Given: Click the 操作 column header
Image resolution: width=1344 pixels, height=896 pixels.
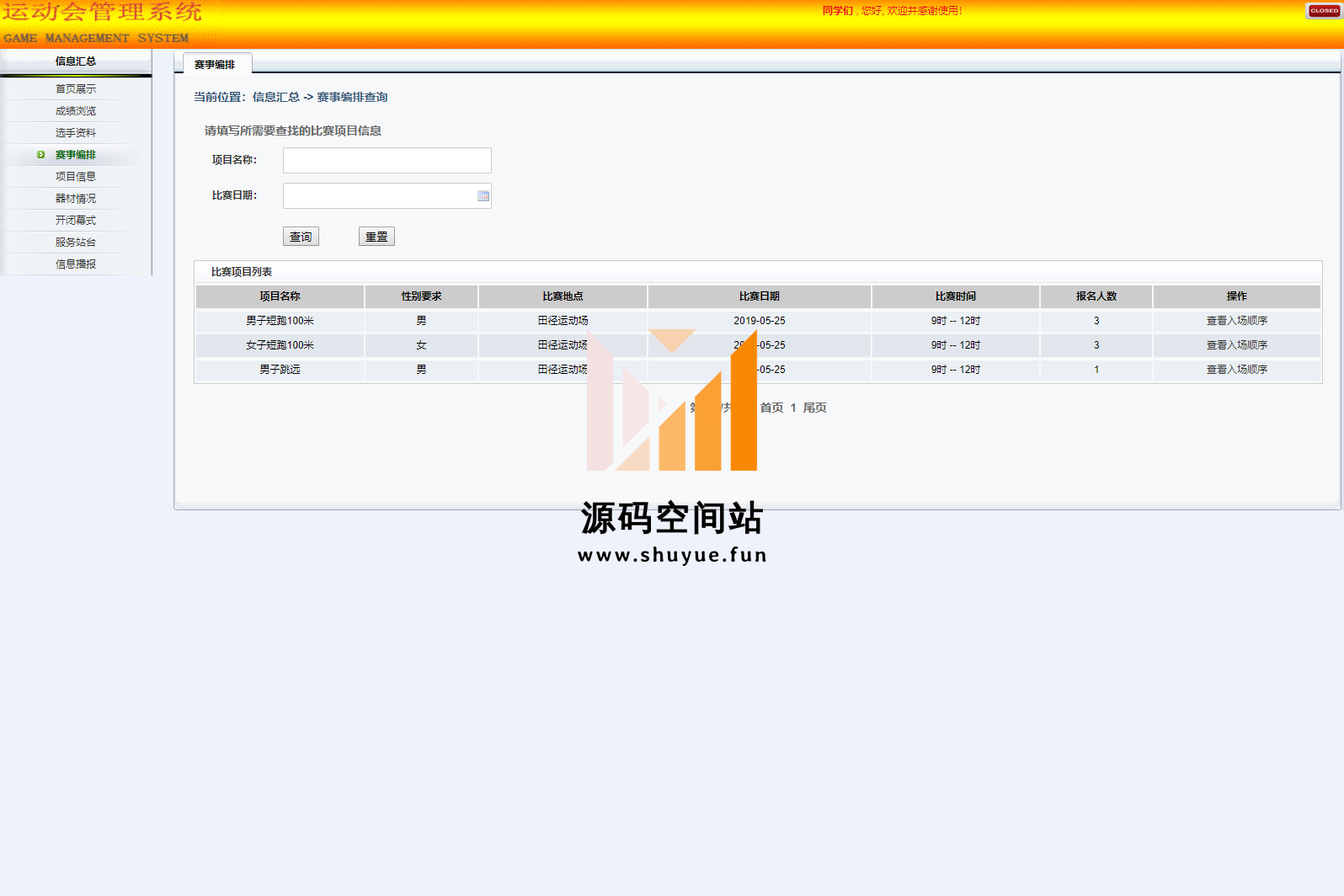Looking at the screenshot, I should (1237, 296).
